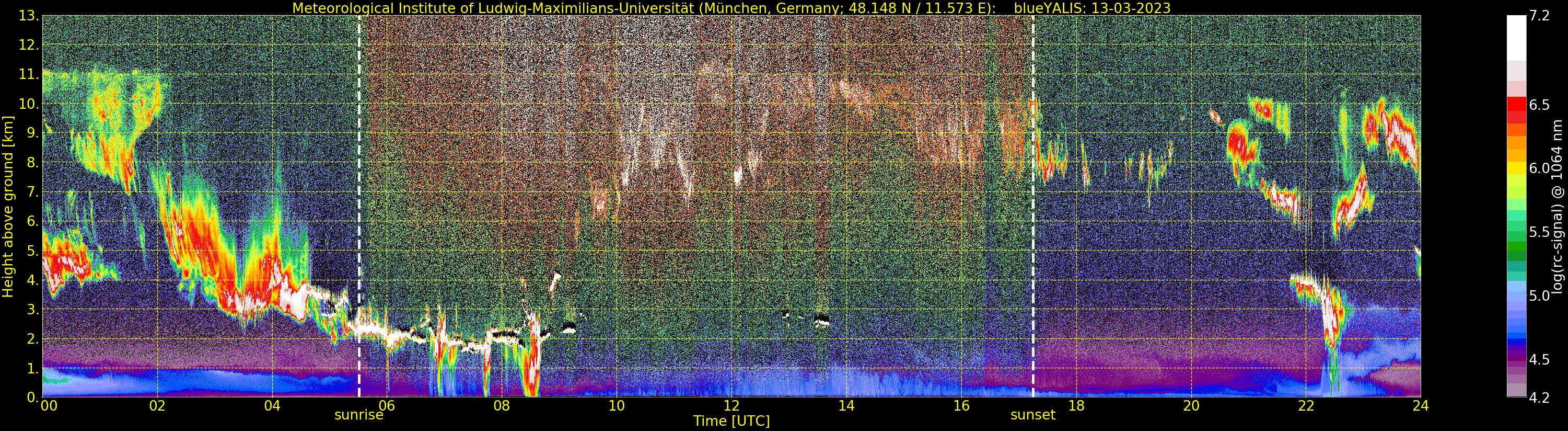Pick the white top segment of the colorbar
The image size is (1568, 431).
point(1516,38)
